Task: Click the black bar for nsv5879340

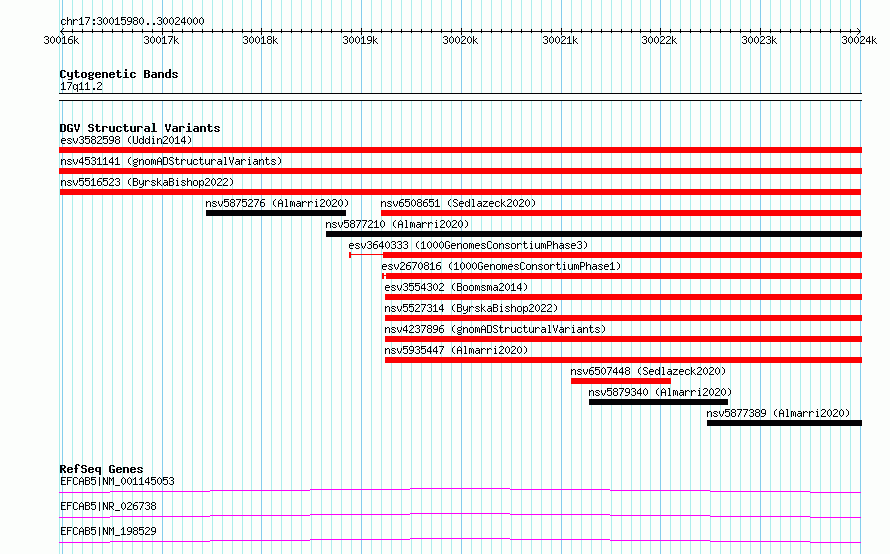Action: click(x=658, y=402)
